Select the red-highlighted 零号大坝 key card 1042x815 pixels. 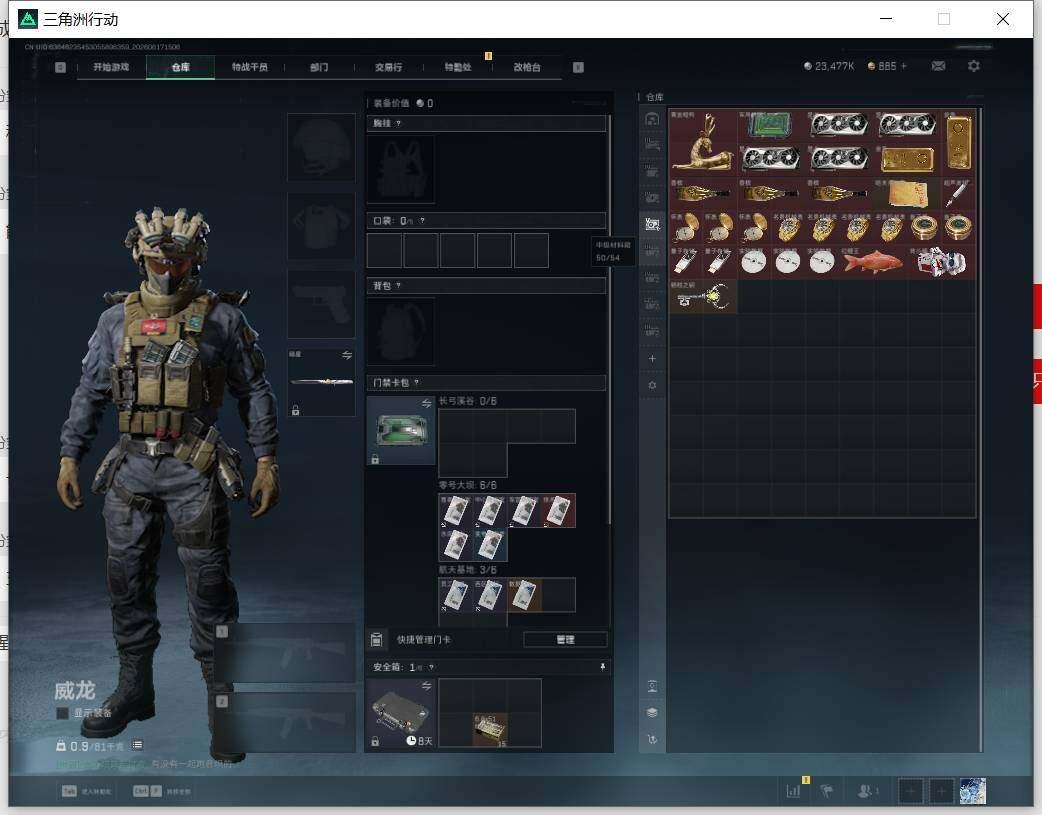pyautogui.click(x=558, y=511)
